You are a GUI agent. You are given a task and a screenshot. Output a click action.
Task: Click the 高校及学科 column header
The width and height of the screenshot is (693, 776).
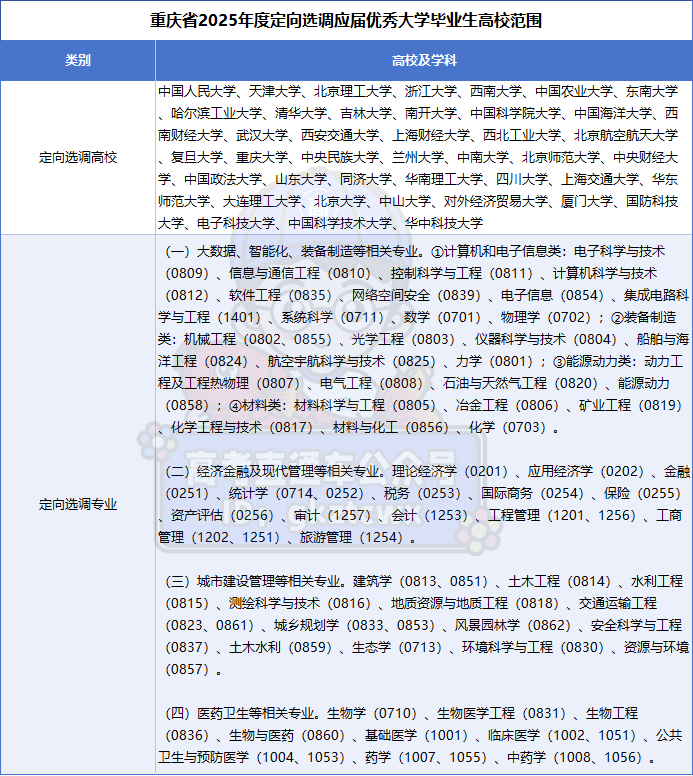[x=424, y=60]
